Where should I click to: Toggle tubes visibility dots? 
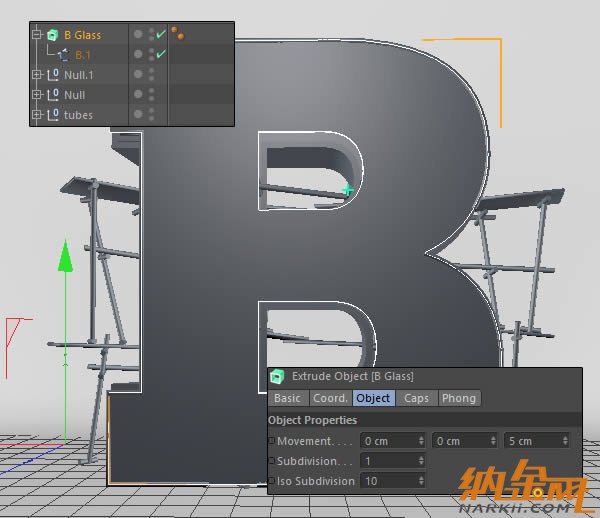click(x=152, y=114)
